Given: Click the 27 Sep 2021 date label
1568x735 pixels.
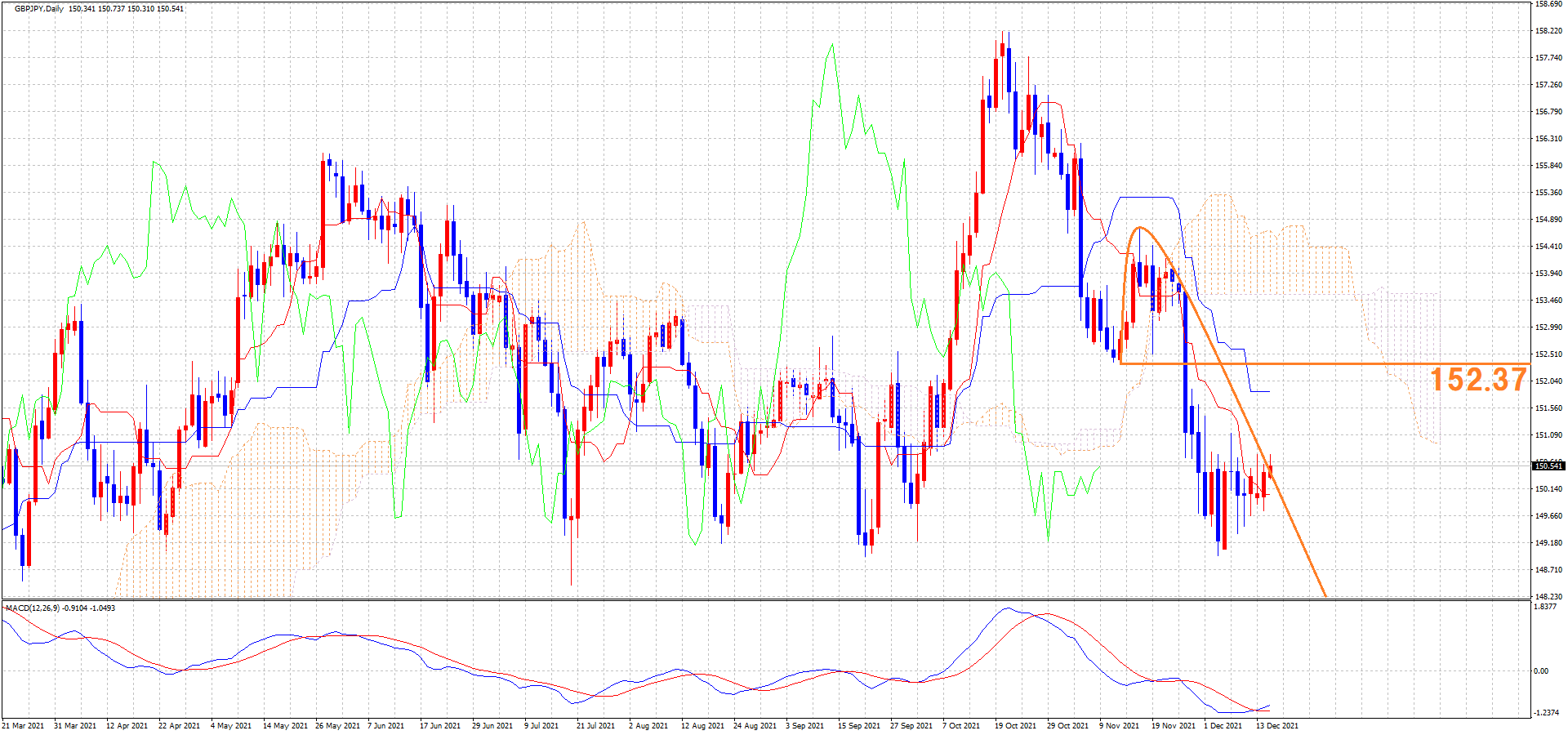Looking at the screenshot, I should pyautogui.click(x=911, y=726).
